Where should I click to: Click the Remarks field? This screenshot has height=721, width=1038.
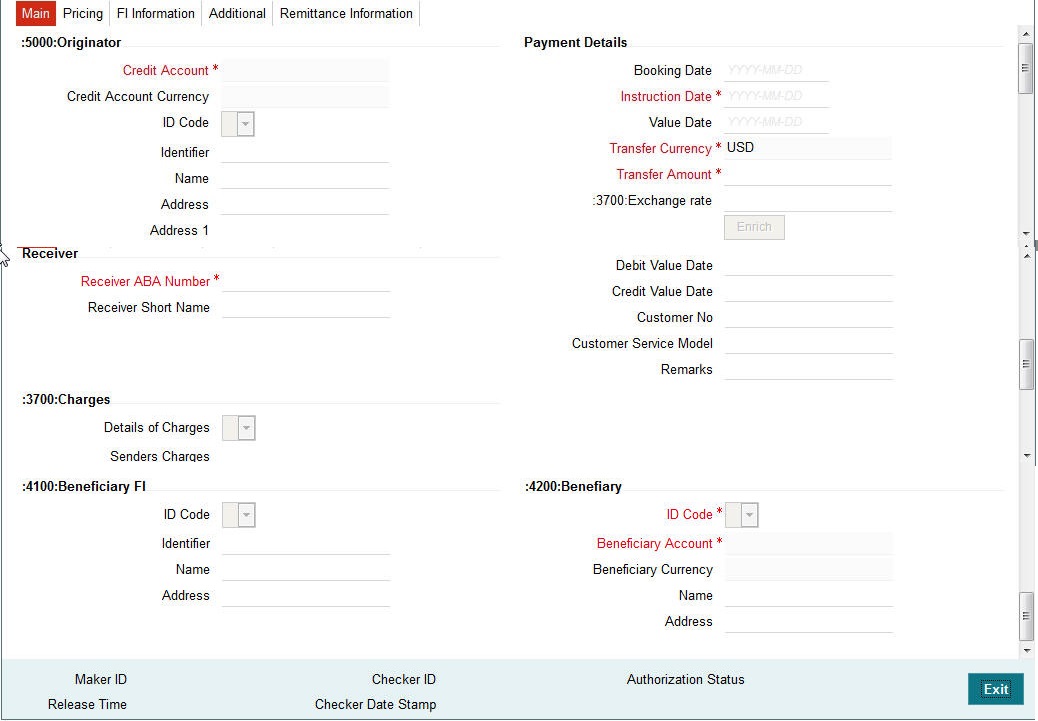[808, 369]
